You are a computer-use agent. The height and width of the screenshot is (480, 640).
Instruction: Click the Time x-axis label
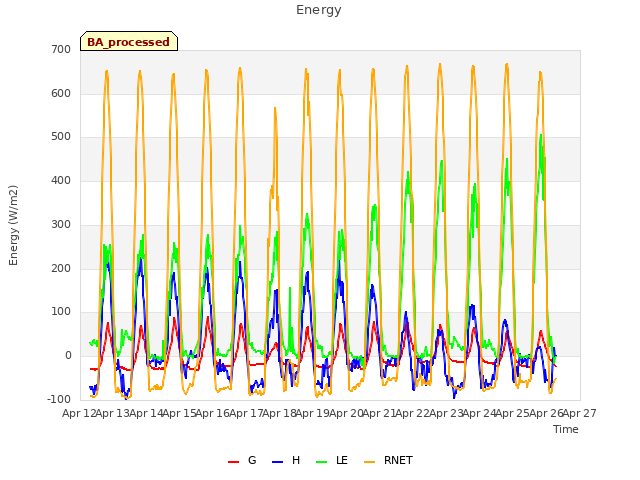[566, 429]
